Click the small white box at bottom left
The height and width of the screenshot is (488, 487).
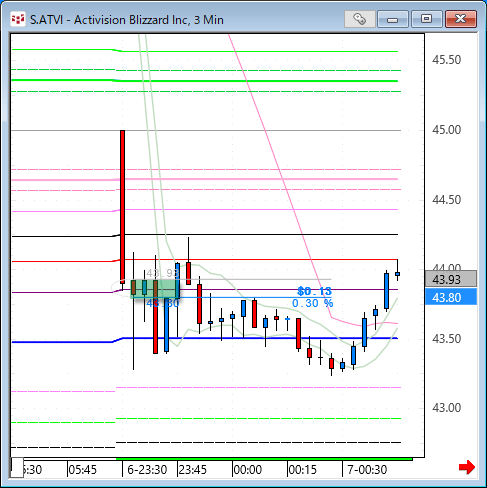pos(17,467)
